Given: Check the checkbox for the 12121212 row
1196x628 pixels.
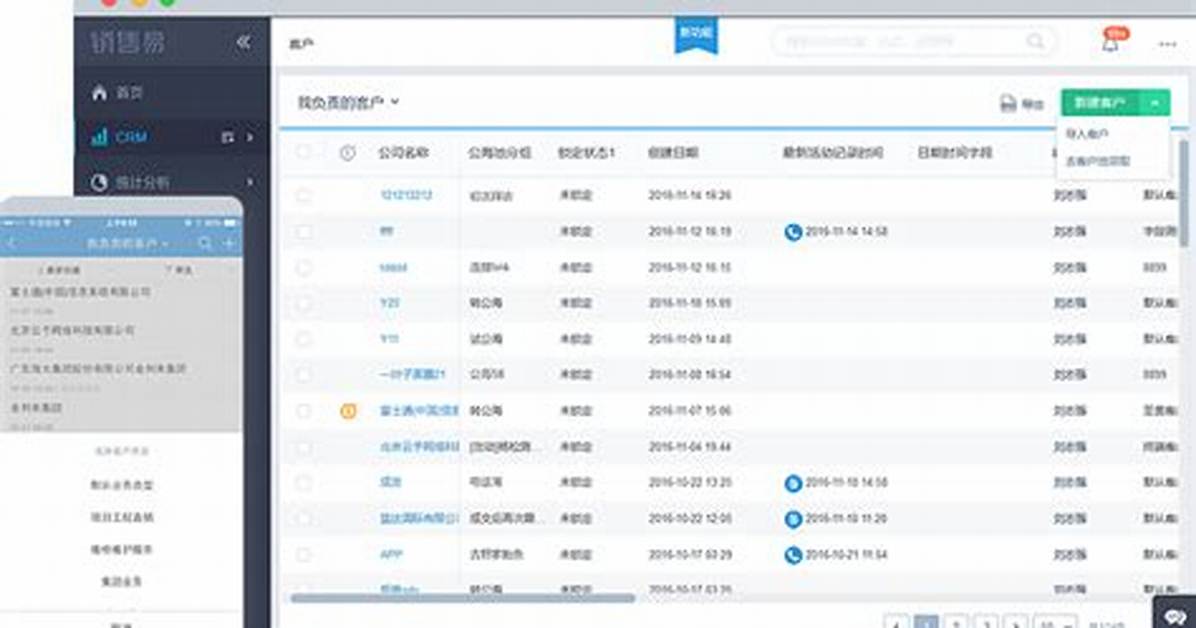Looking at the screenshot, I should pos(304,195).
